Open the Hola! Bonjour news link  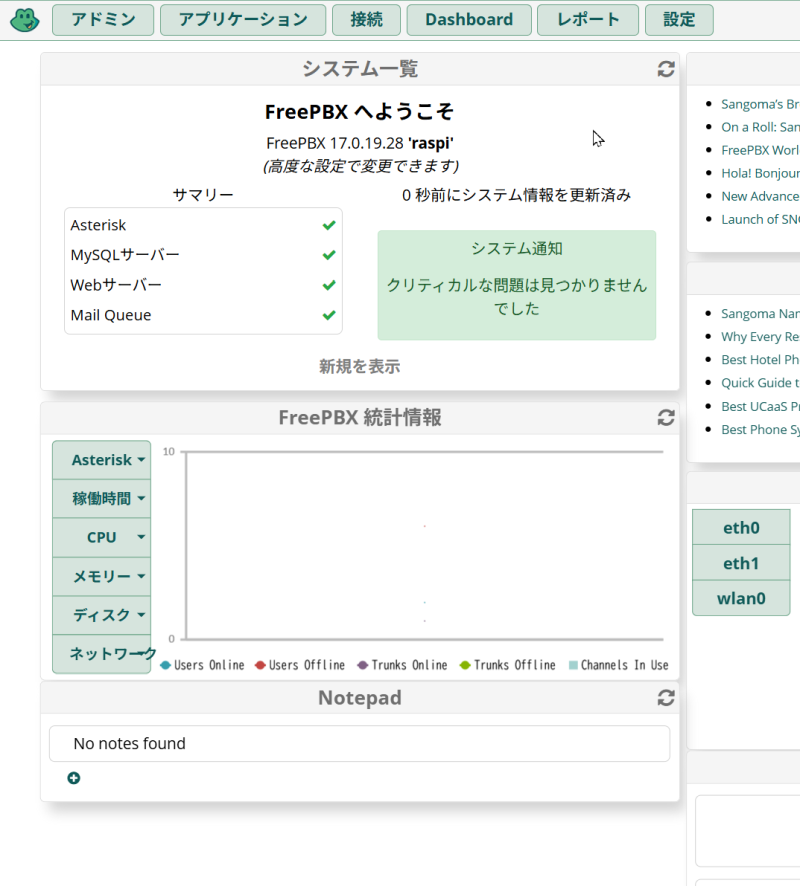pos(760,173)
